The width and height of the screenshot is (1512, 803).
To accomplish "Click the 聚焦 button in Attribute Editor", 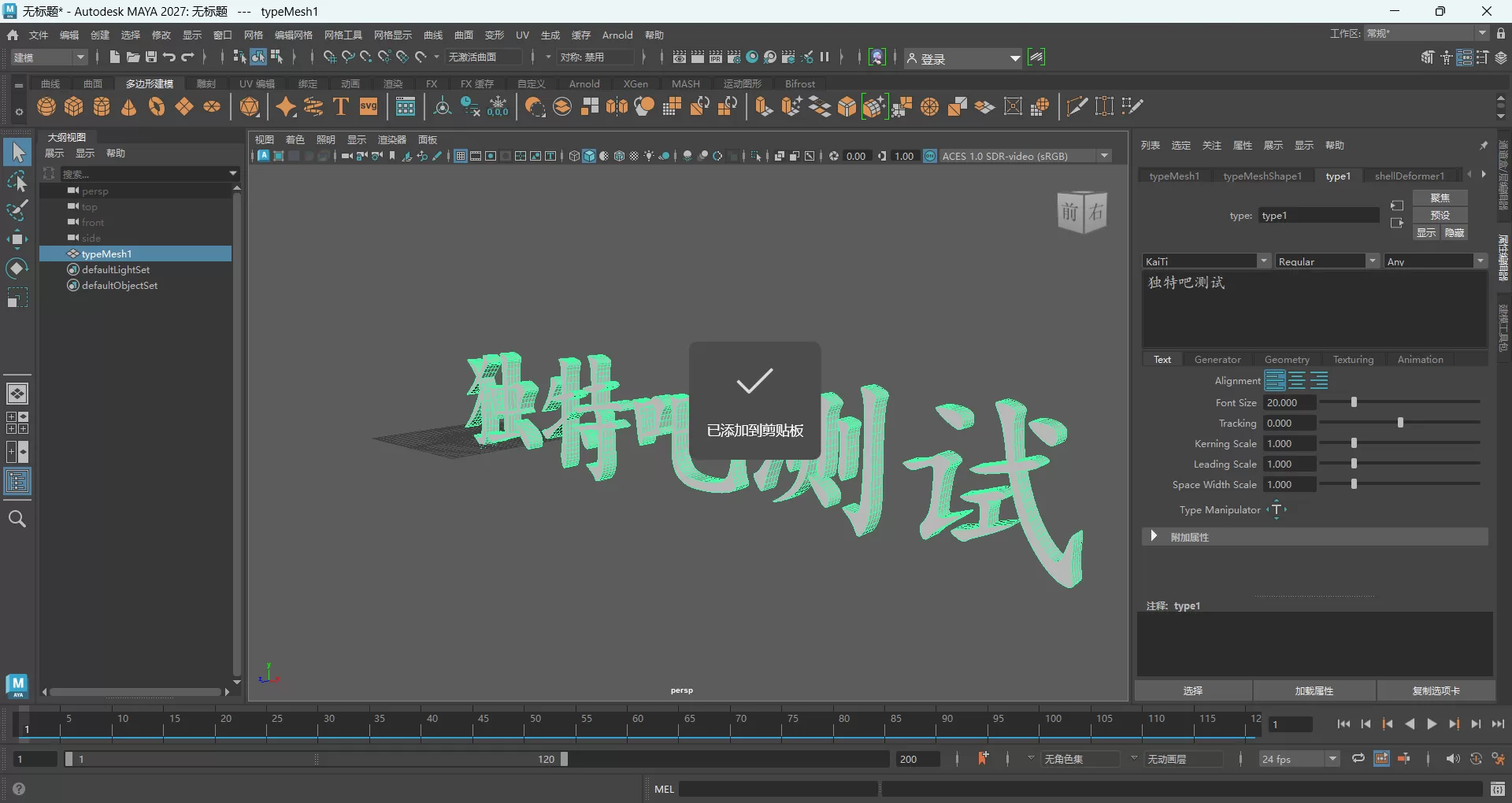I will point(1440,198).
